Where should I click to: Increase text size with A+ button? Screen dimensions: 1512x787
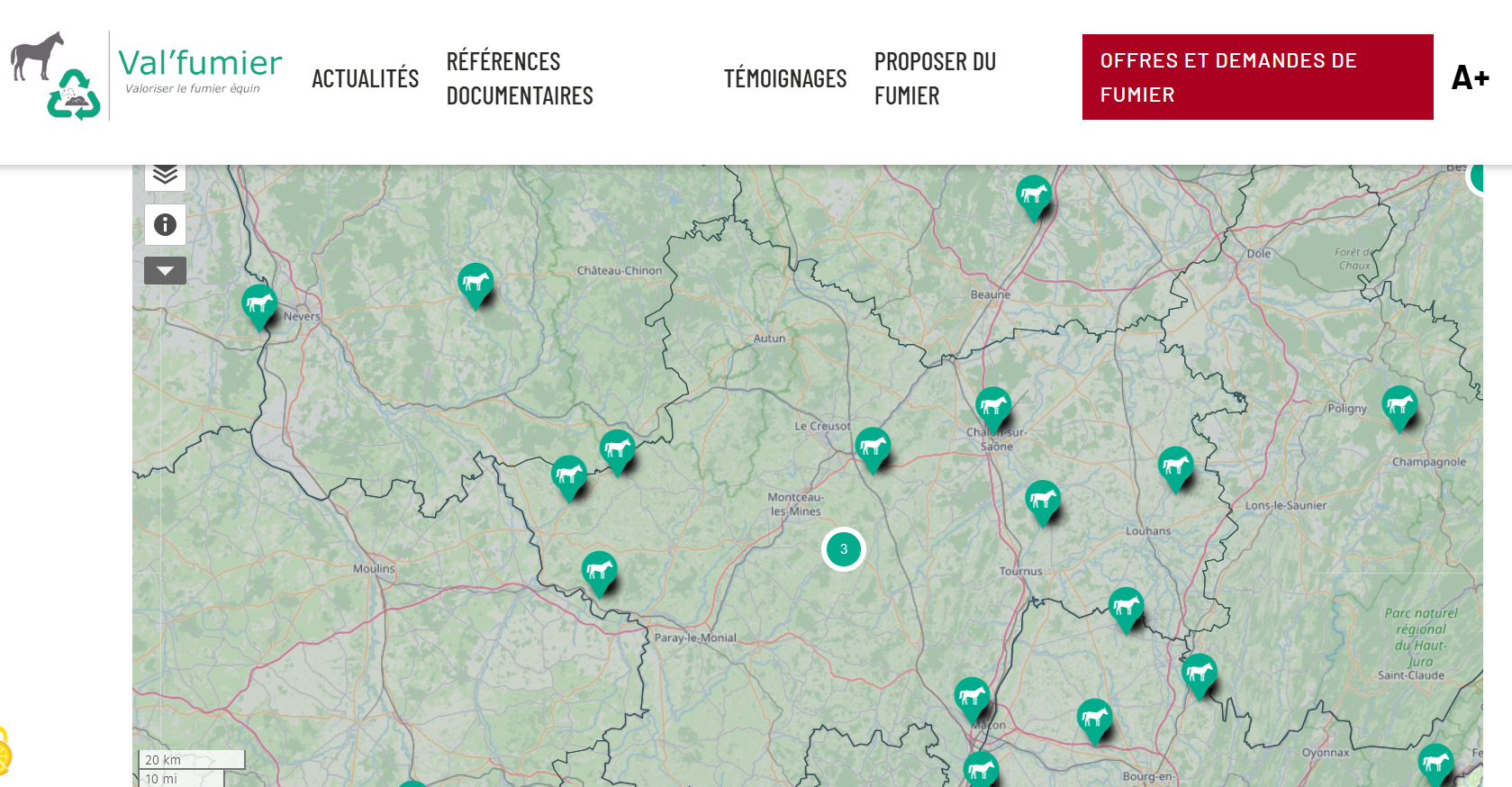tap(1470, 77)
